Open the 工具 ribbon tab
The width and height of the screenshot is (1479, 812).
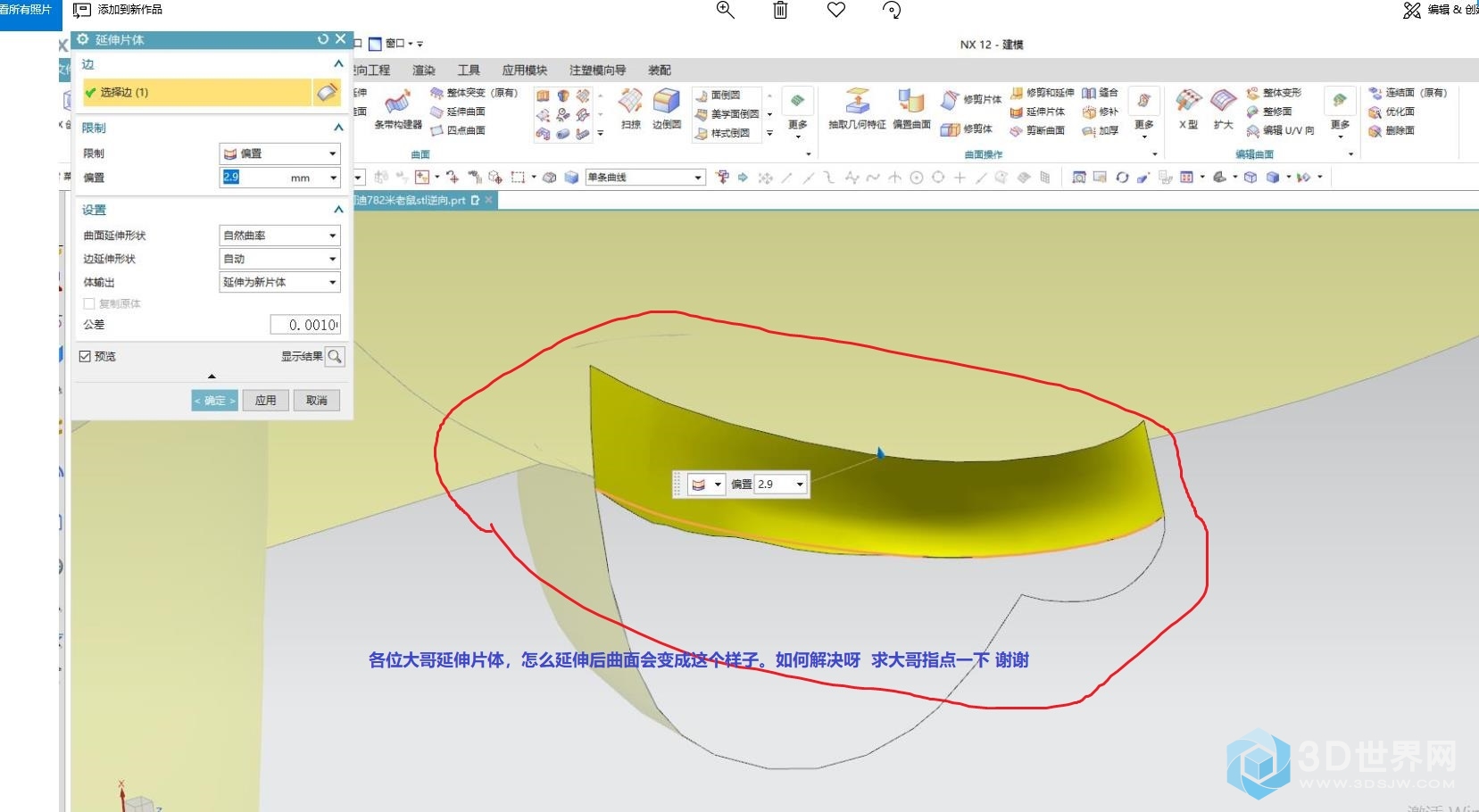click(469, 70)
